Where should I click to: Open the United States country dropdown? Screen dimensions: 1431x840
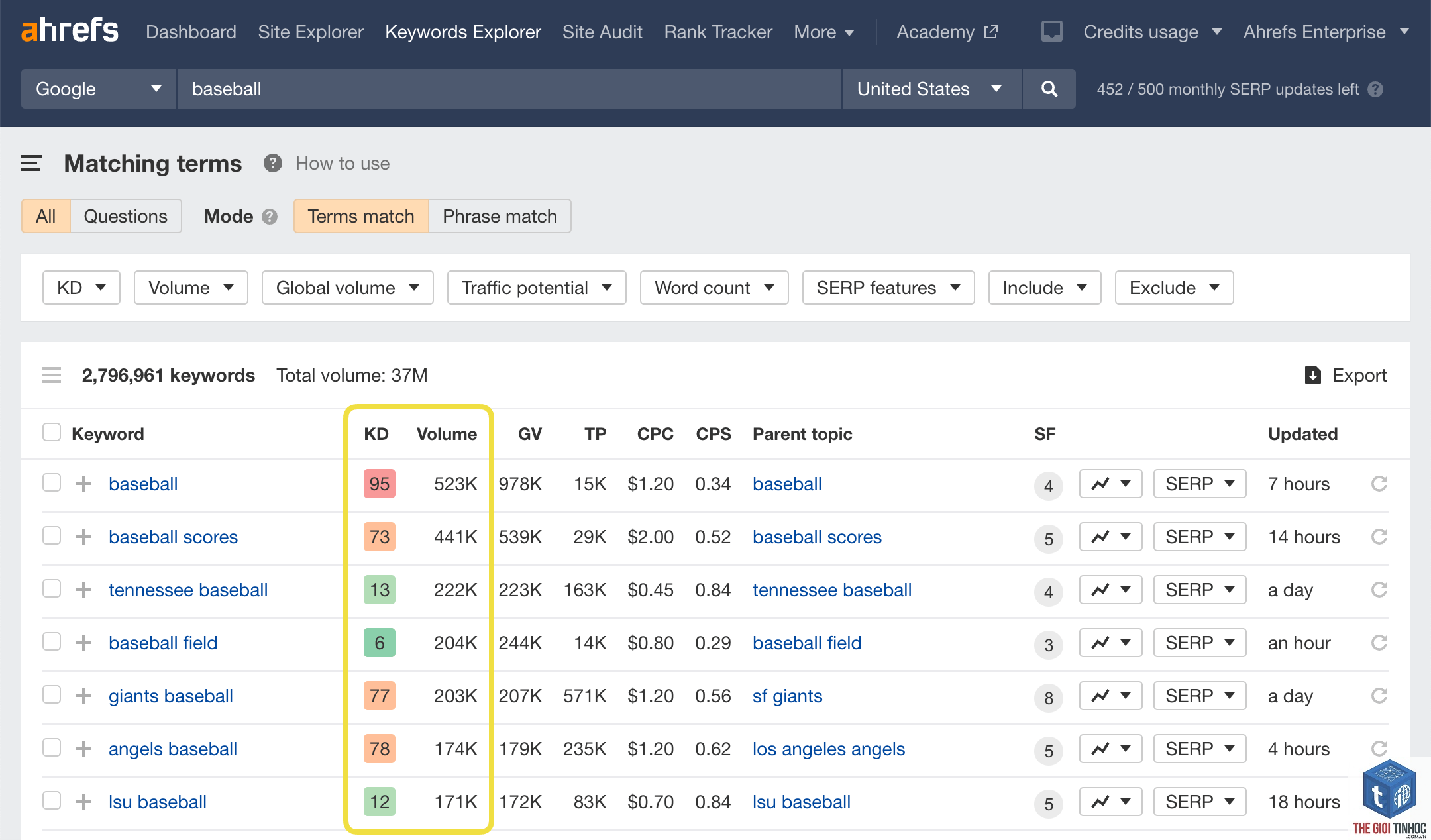tap(931, 89)
